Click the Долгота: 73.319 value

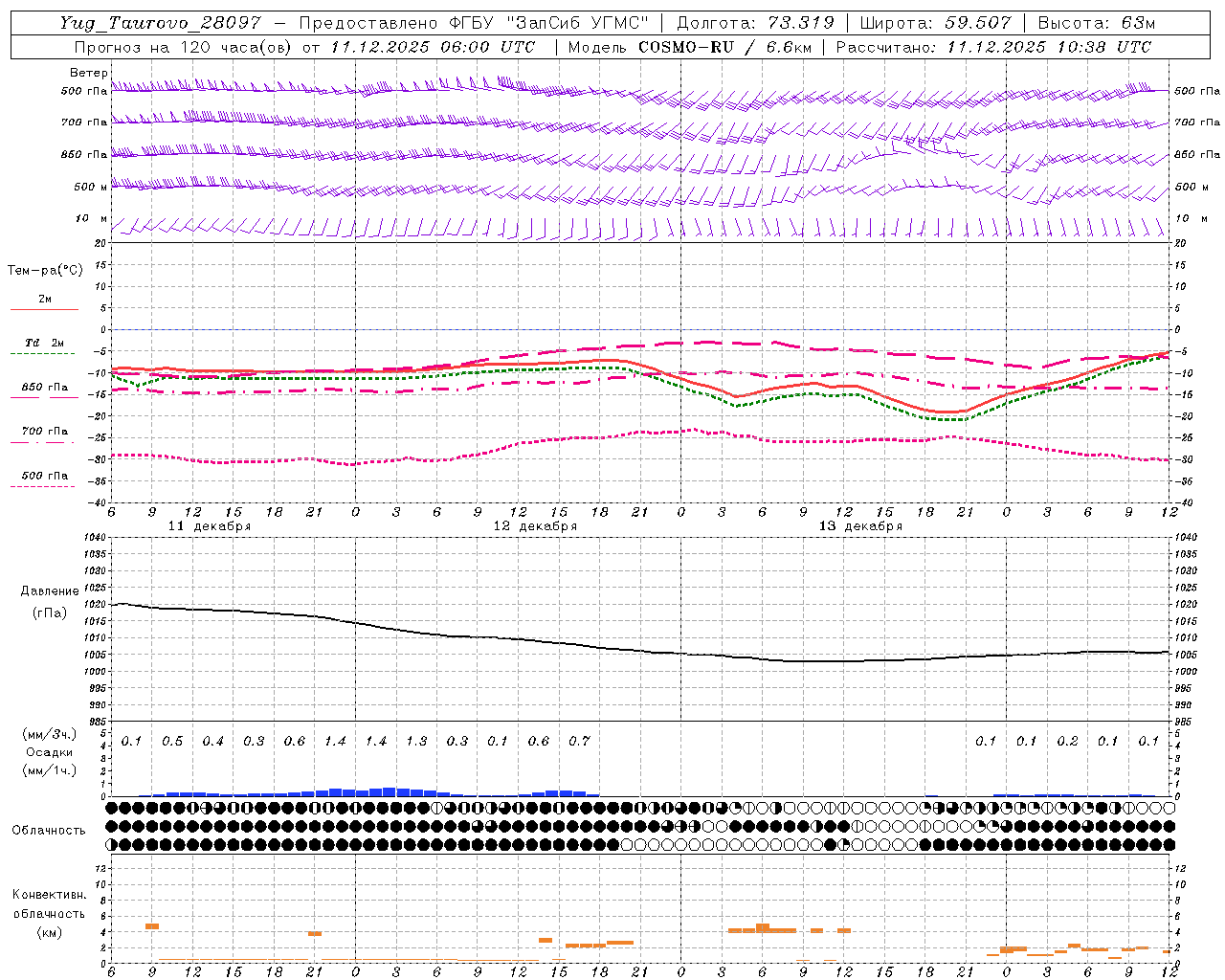[755, 23]
